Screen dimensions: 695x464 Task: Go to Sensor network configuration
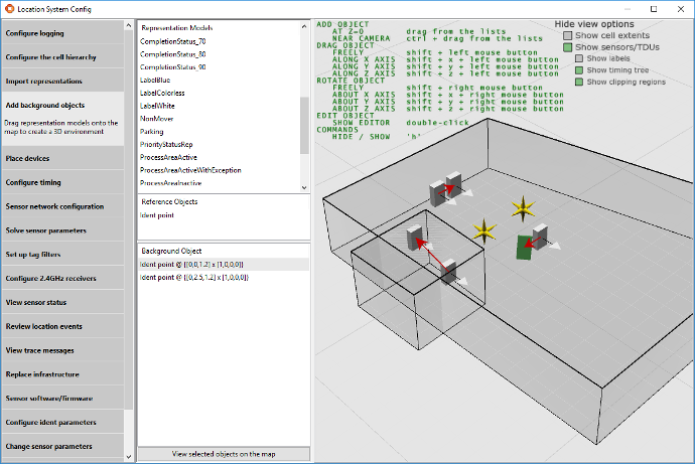[x=63, y=206]
